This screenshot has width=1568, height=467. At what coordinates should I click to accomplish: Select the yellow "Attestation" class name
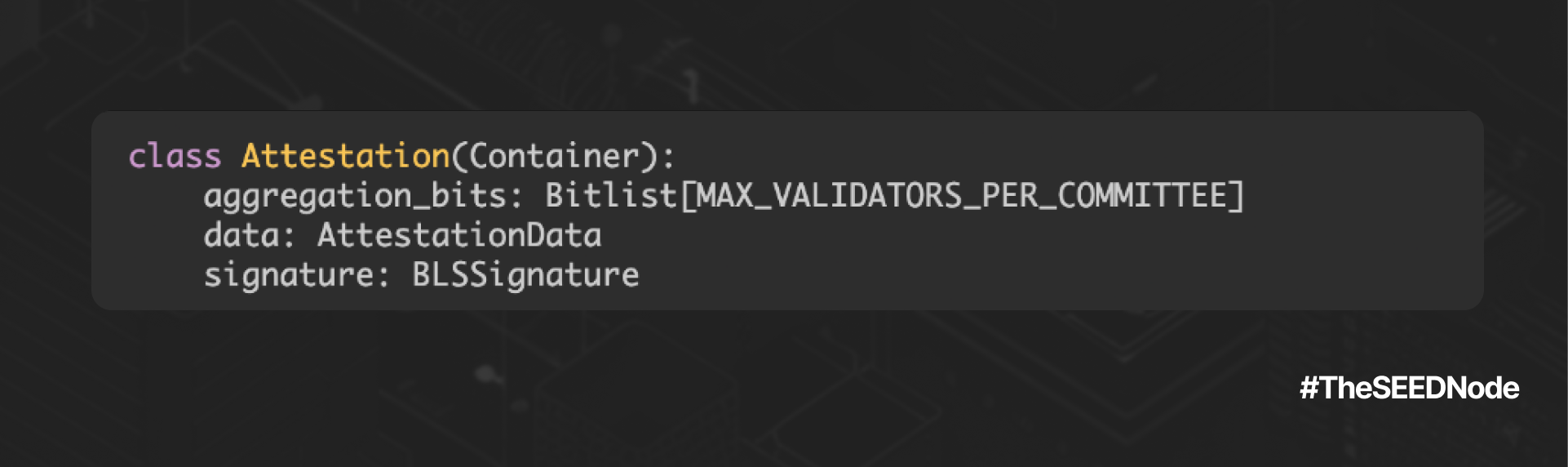click(x=345, y=156)
